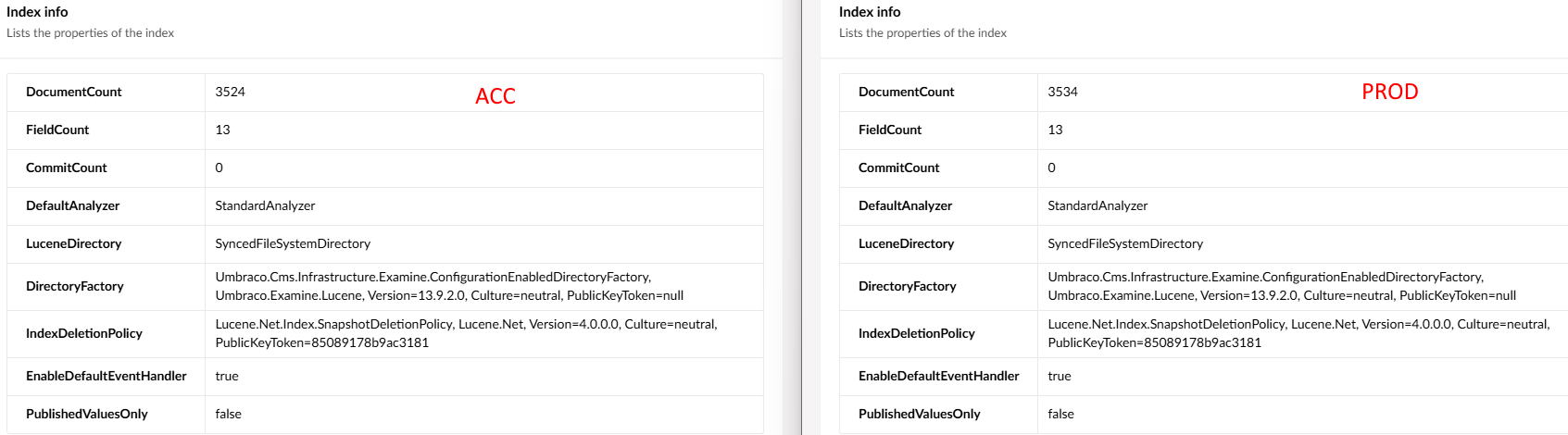Click the FieldCount value 13 in right panel

click(x=1055, y=130)
